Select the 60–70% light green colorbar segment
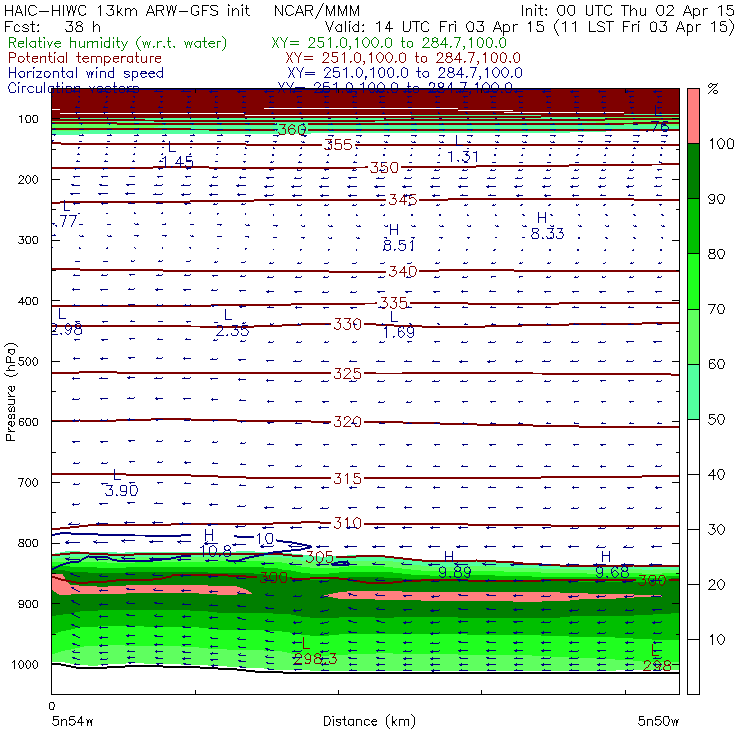Viewport: 740px width, 740px height. tap(693, 336)
